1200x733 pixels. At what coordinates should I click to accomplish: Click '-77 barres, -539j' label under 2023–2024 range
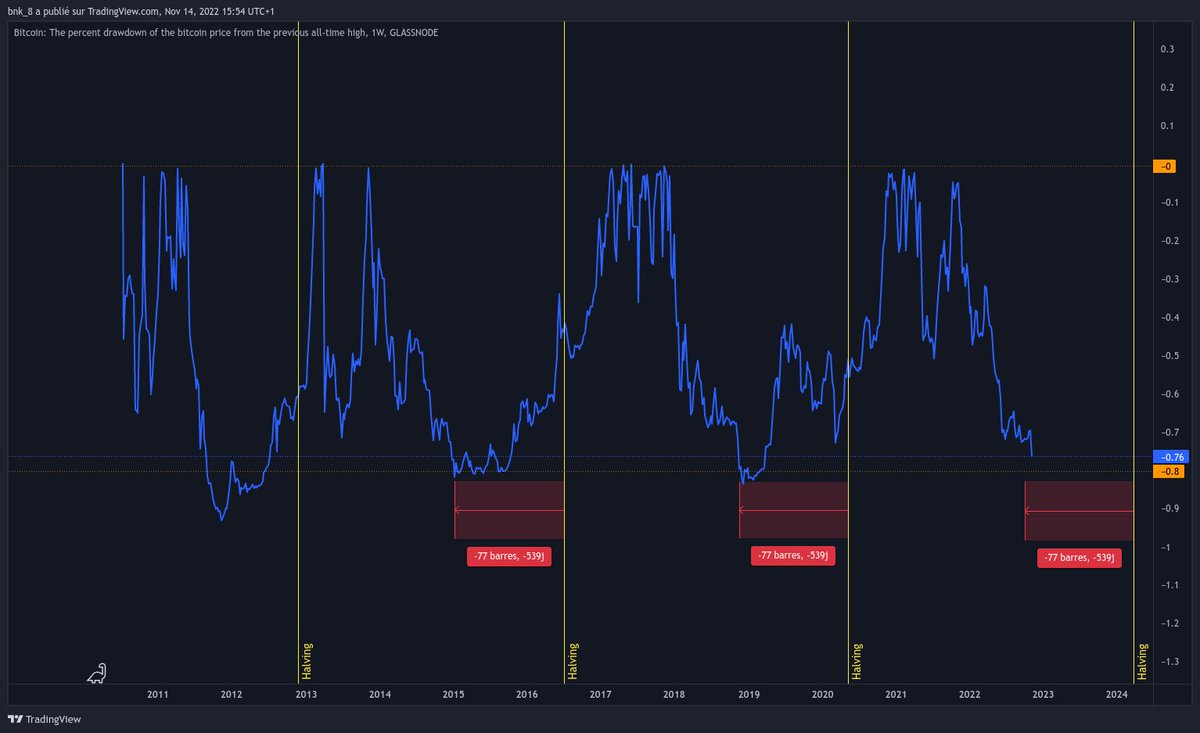[x=1079, y=558]
